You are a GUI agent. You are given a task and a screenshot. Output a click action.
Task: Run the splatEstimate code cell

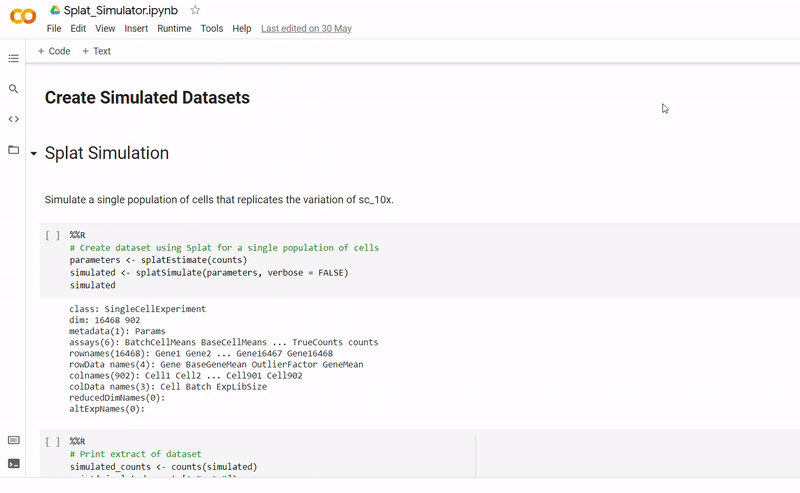53,235
